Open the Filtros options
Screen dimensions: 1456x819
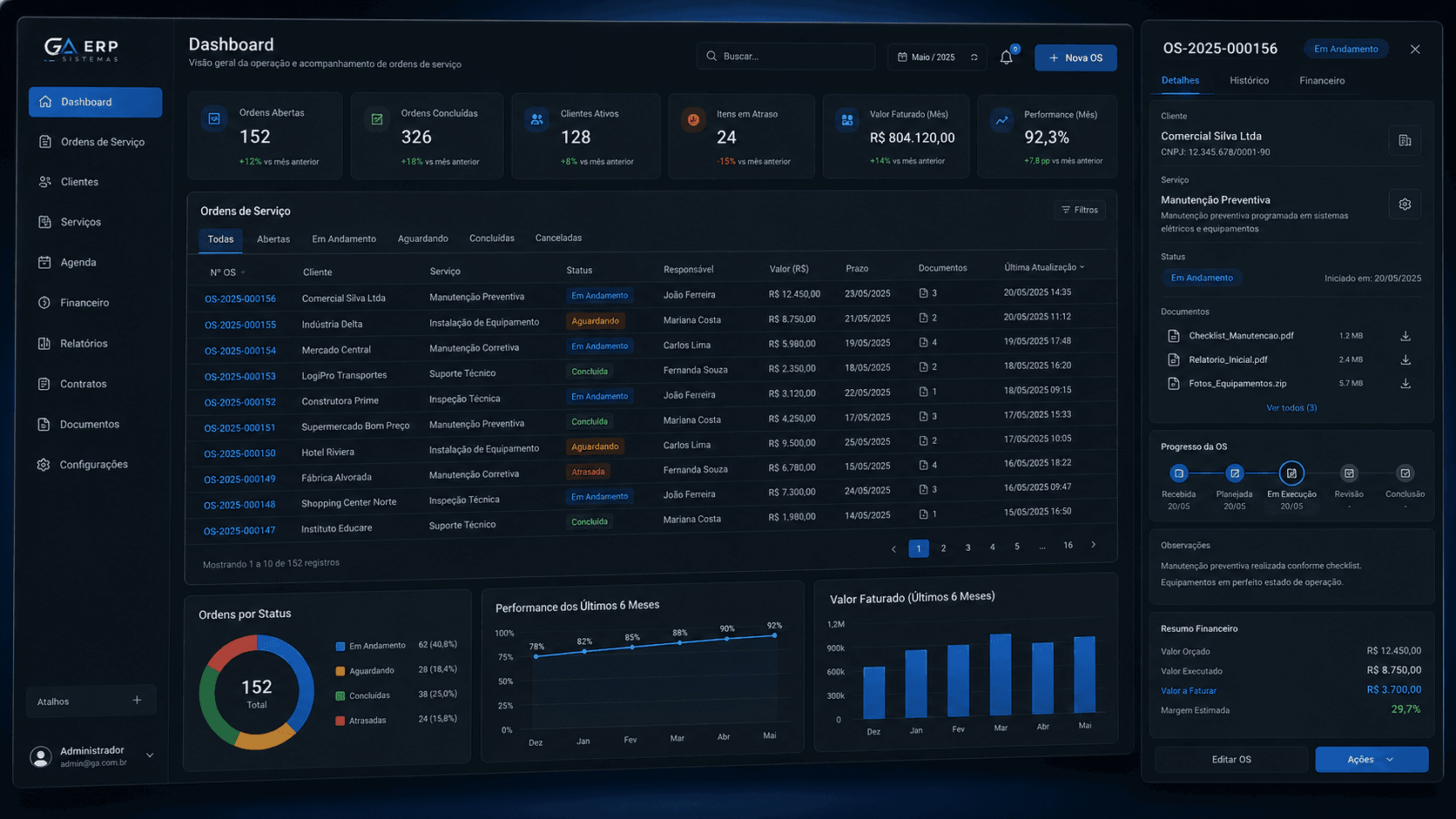(1080, 210)
